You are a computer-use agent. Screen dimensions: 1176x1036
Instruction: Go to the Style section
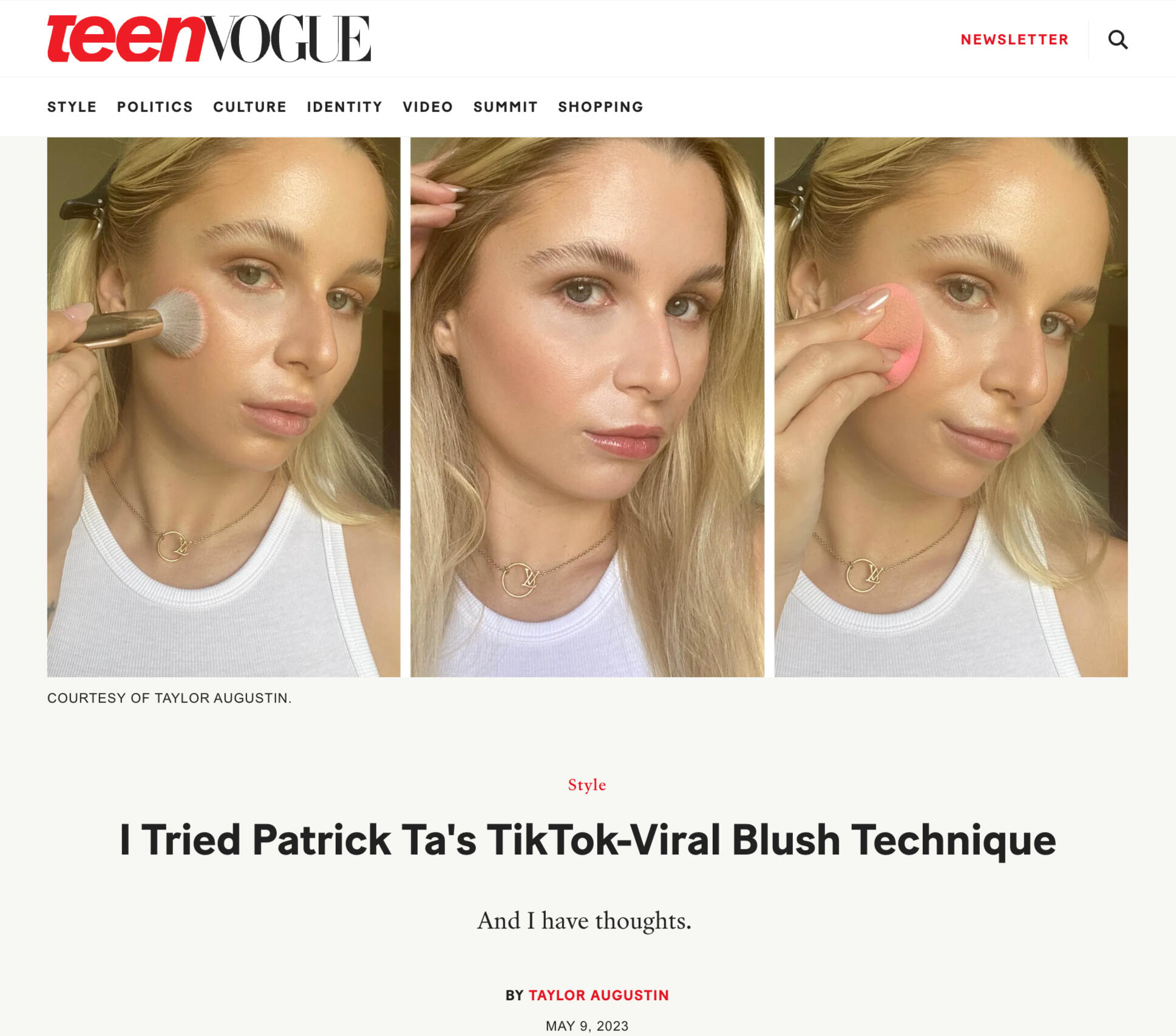(x=72, y=107)
